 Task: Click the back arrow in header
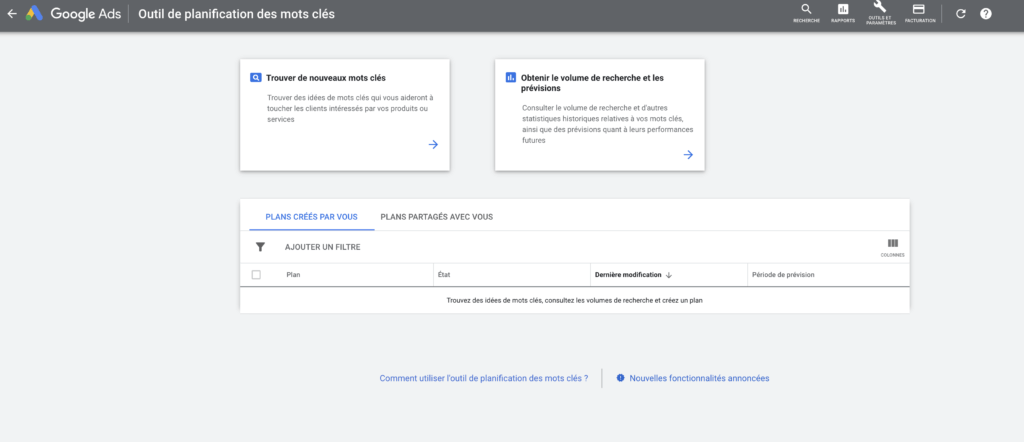click(12, 14)
